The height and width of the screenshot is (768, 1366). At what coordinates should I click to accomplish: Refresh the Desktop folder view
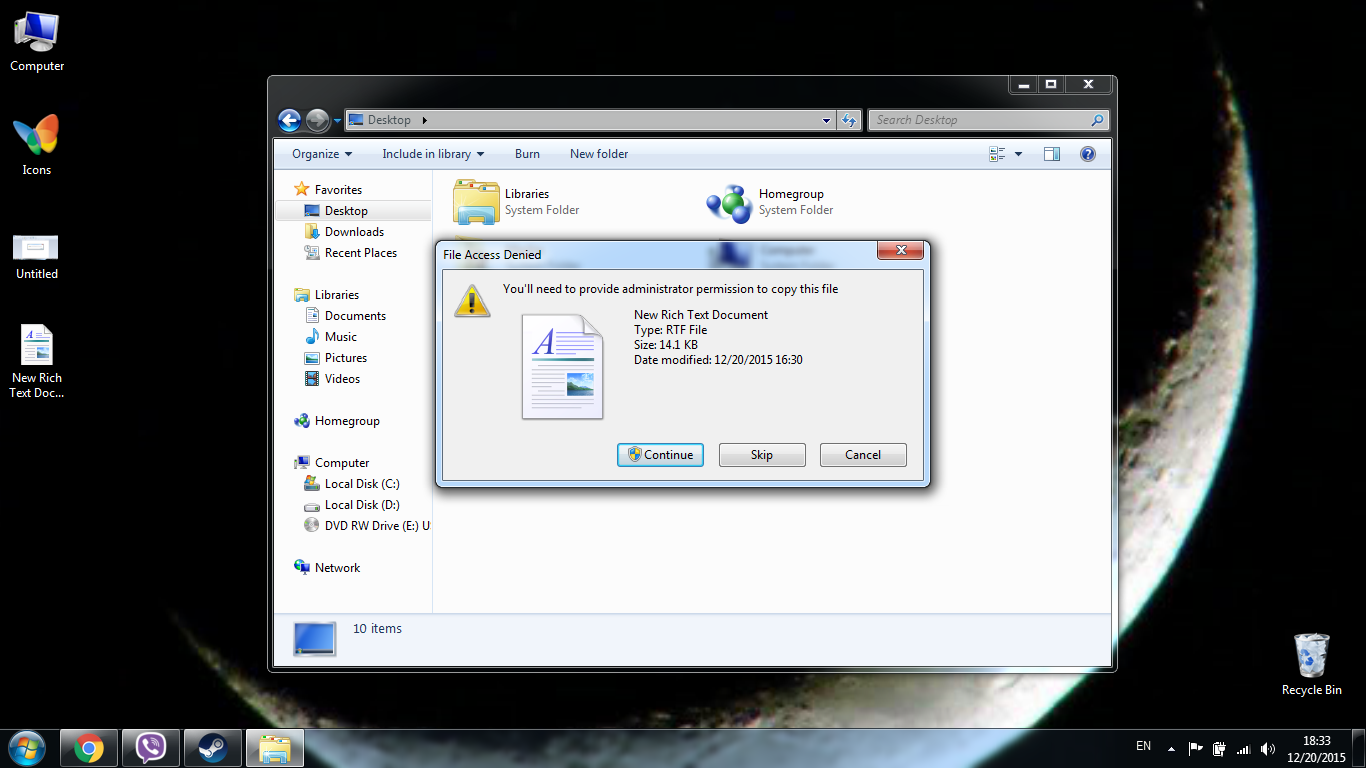point(849,120)
